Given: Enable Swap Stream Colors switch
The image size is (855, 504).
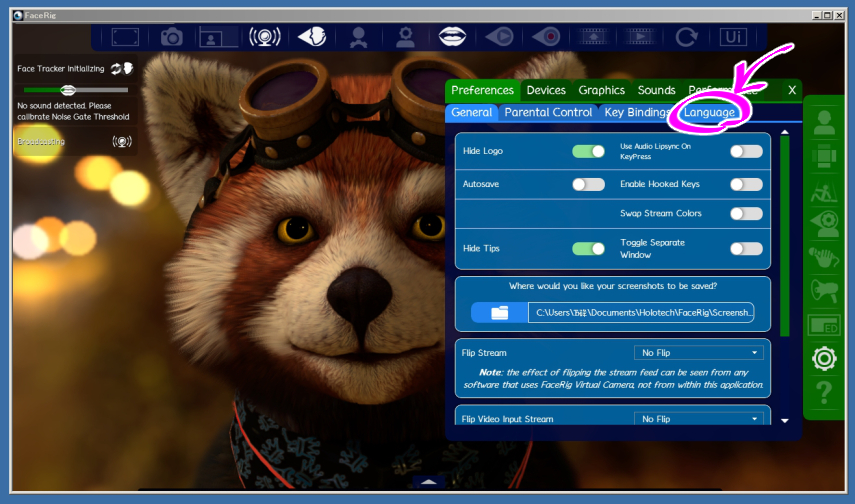Looking at the screenshot, I should [x=746, y=213].
